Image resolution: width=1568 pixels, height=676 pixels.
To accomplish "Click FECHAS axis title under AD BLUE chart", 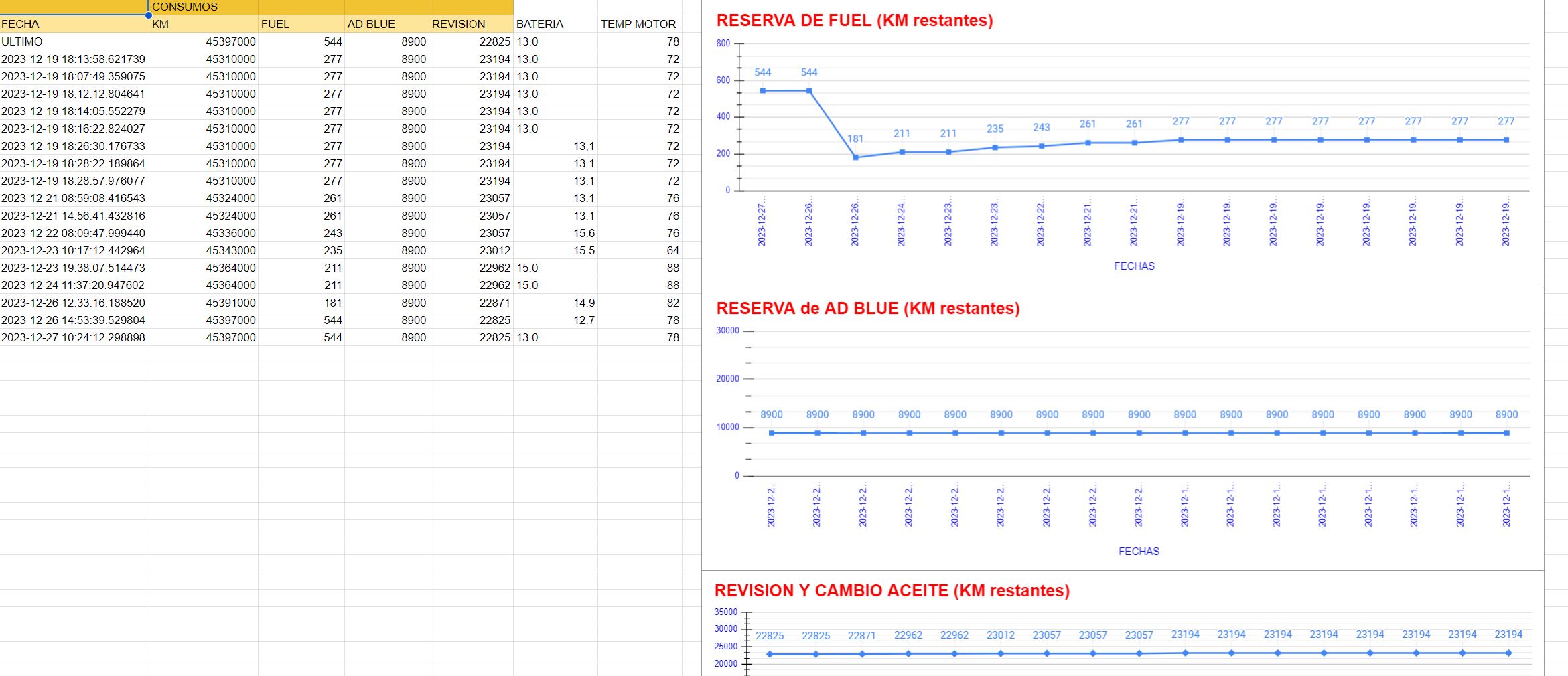I will point(1138,552).
